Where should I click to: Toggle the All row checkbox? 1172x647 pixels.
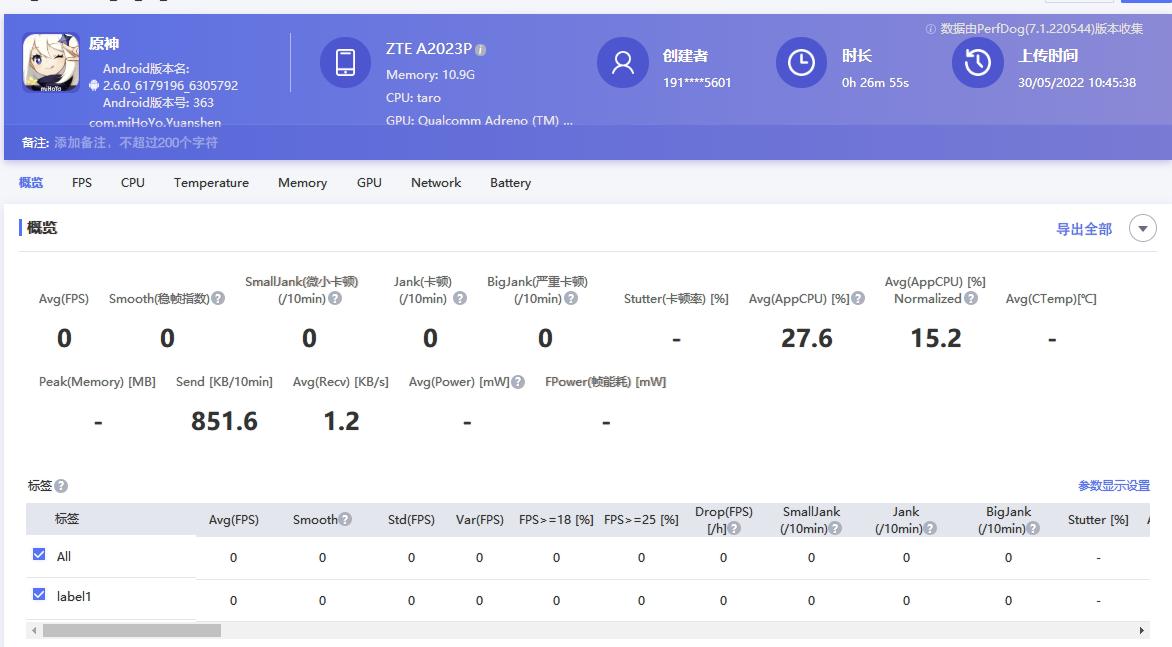39,554
